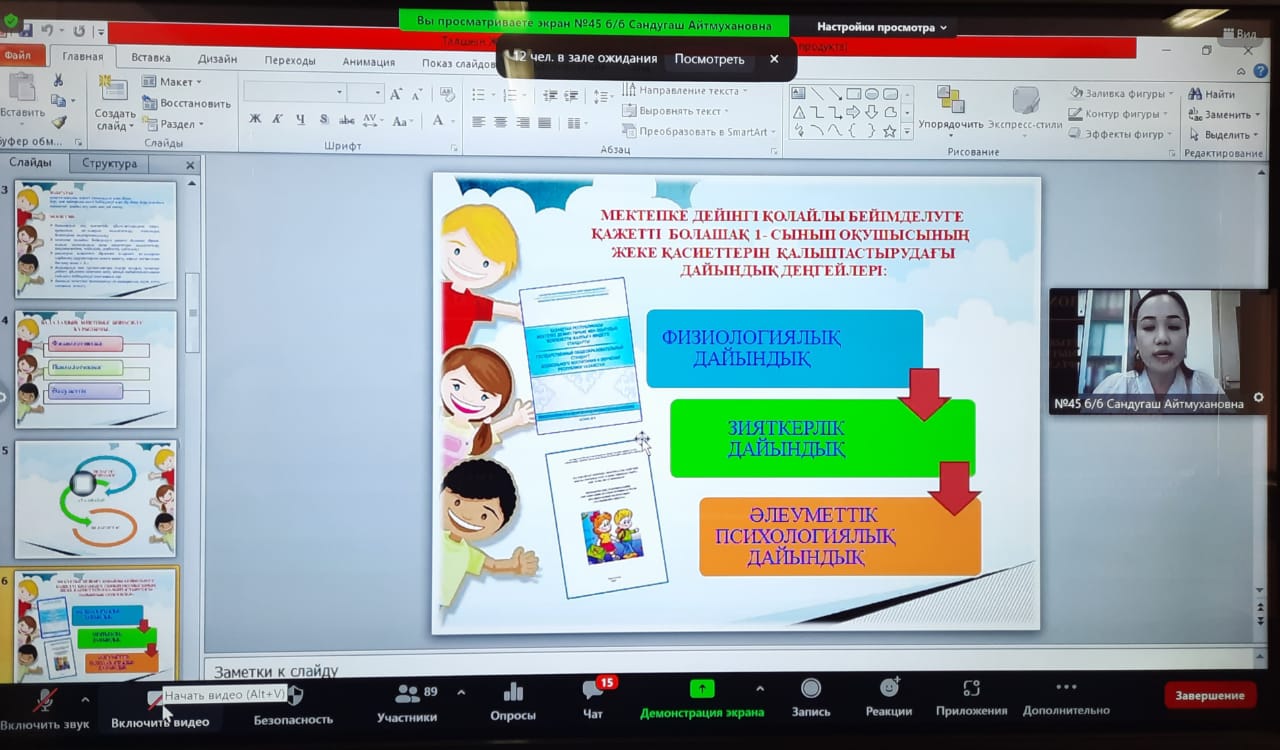Image resolution: width=1280 pixels, height=750 pixels.
Task: Open the font name combo box
Action: [295, 93]
